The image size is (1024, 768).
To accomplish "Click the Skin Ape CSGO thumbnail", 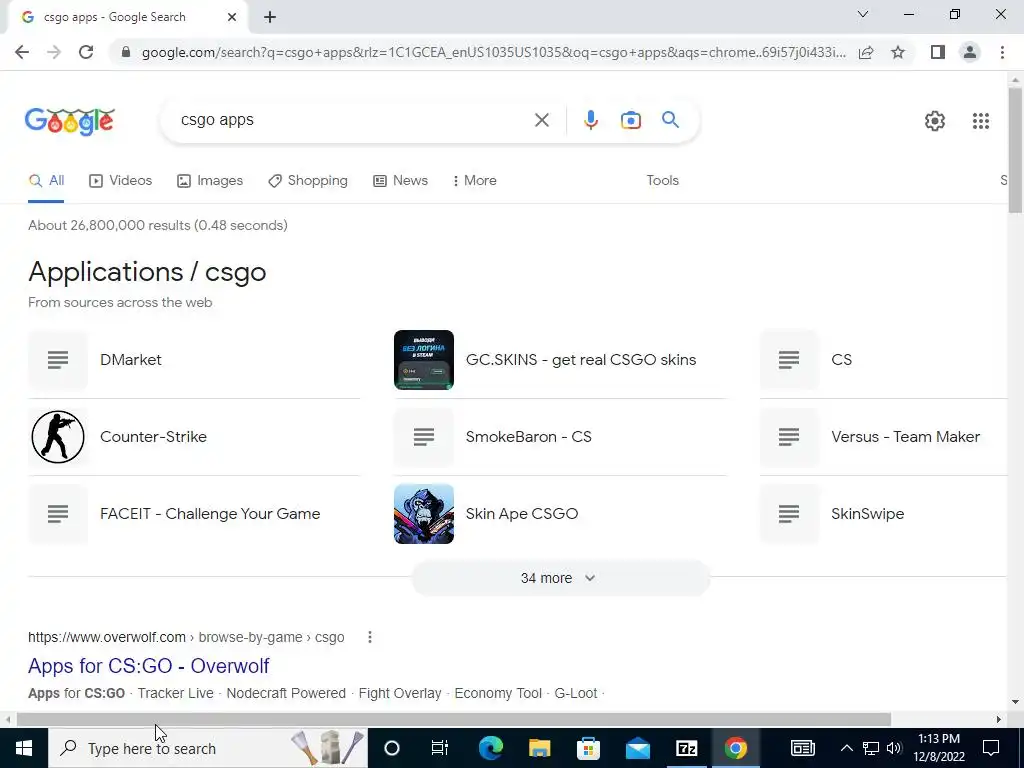I will click(424, 514).
